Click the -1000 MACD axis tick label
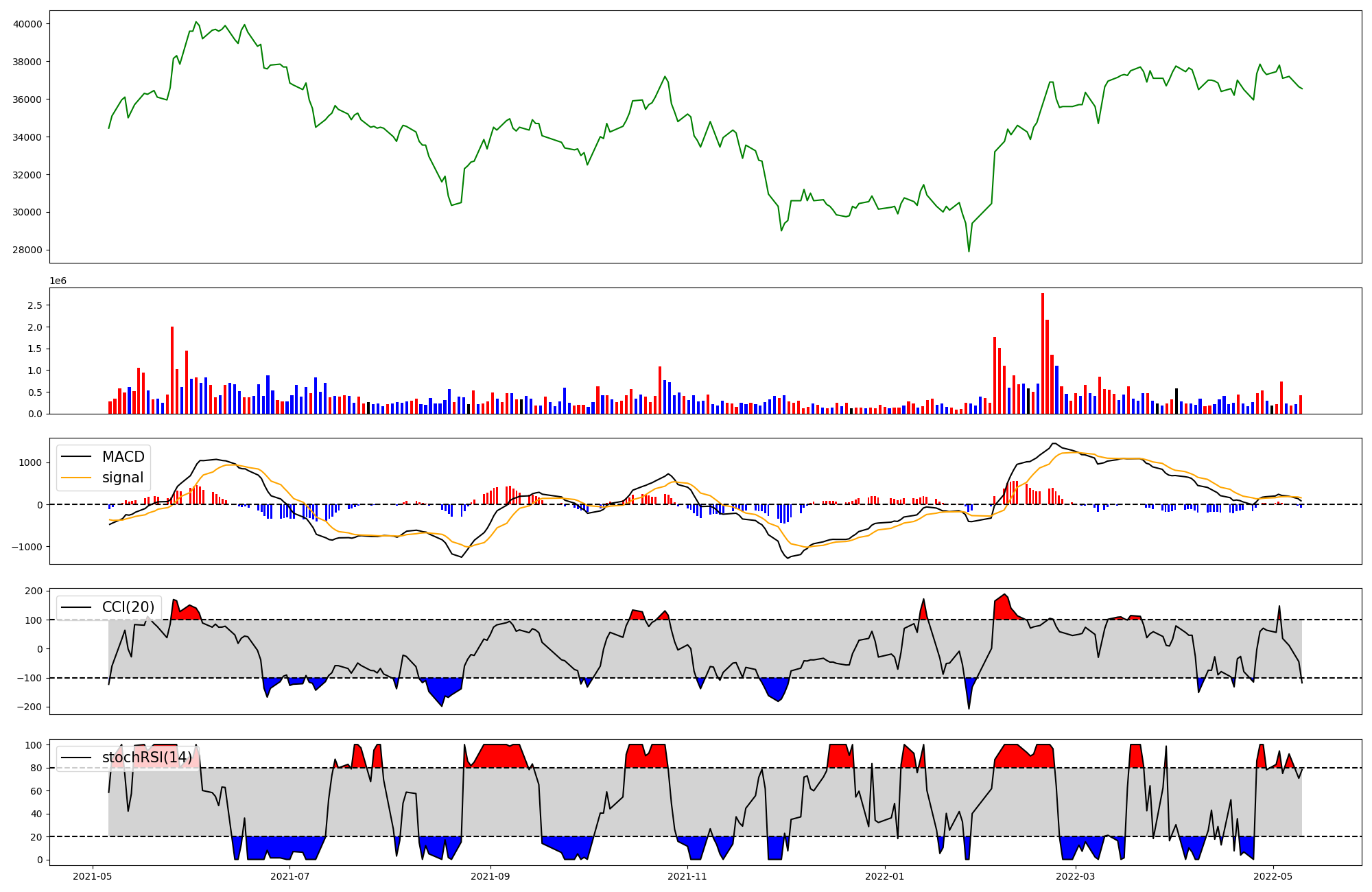The height and width of the screenshot is (892, 1372). [x=26, y=547]
